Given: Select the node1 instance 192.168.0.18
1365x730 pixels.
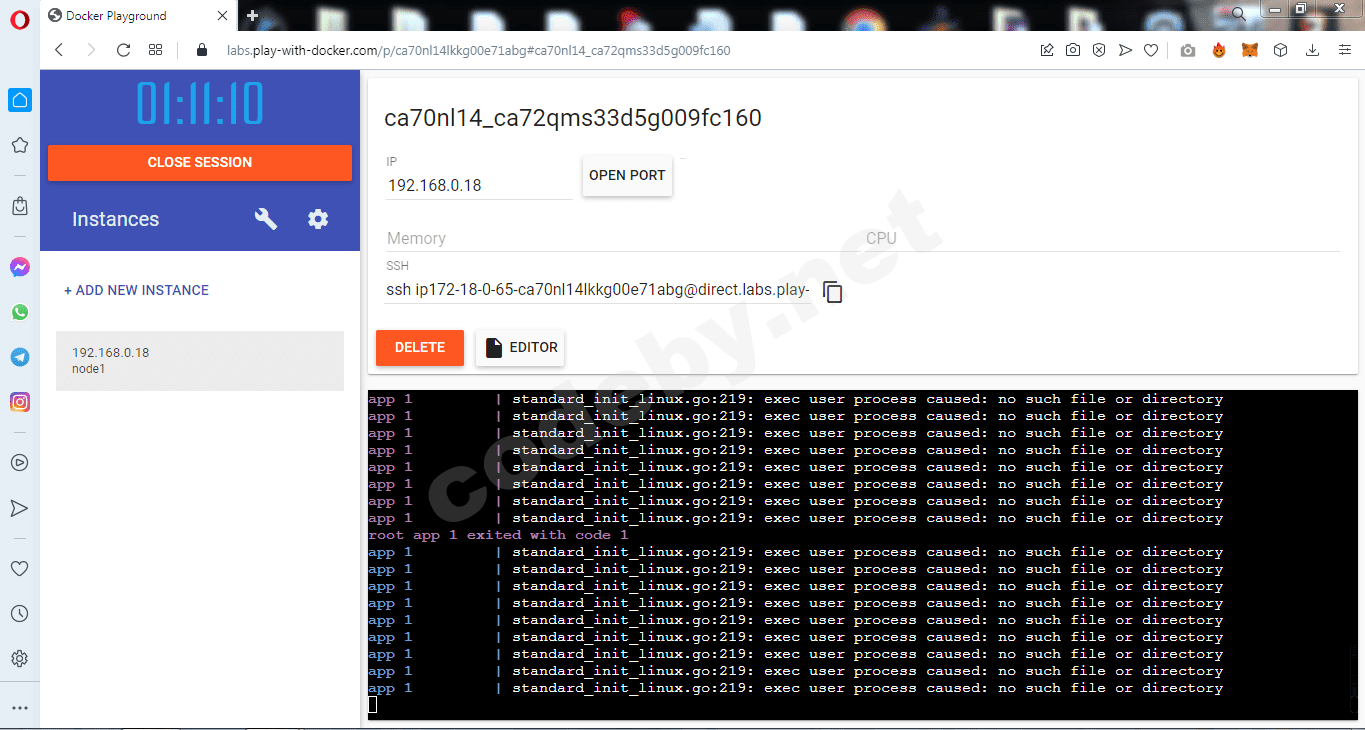Looking at the screenshot, I should point(200,361).
